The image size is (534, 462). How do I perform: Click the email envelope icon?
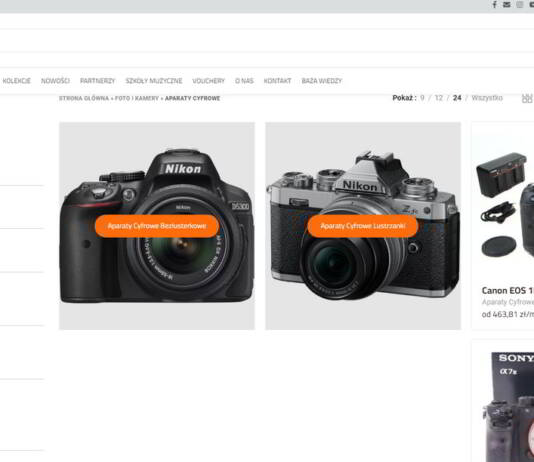(507, 4)
